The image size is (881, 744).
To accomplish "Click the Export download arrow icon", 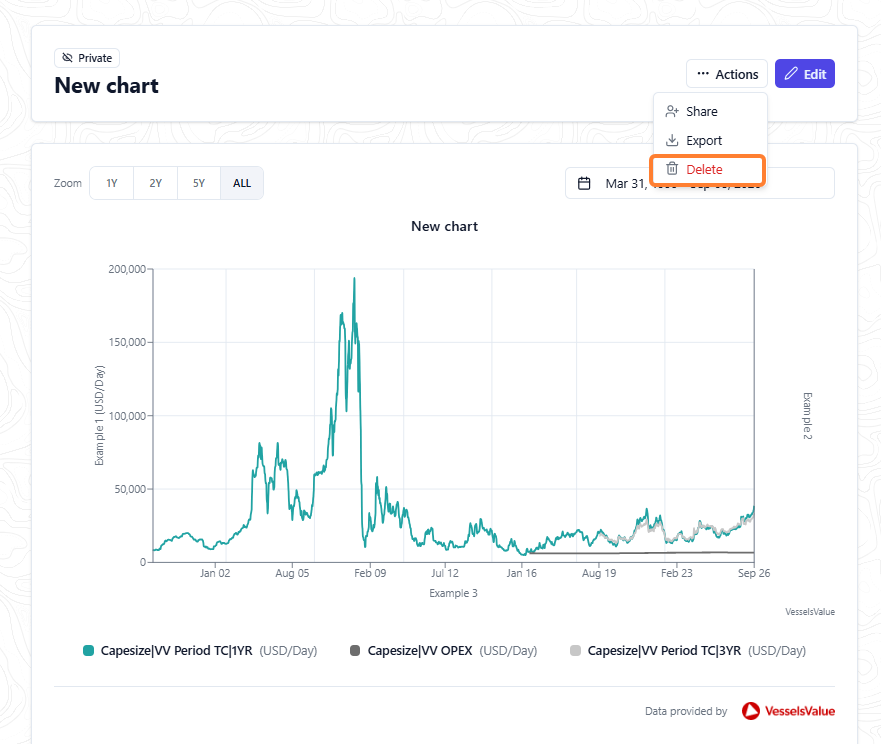I will tap(672, 140).
